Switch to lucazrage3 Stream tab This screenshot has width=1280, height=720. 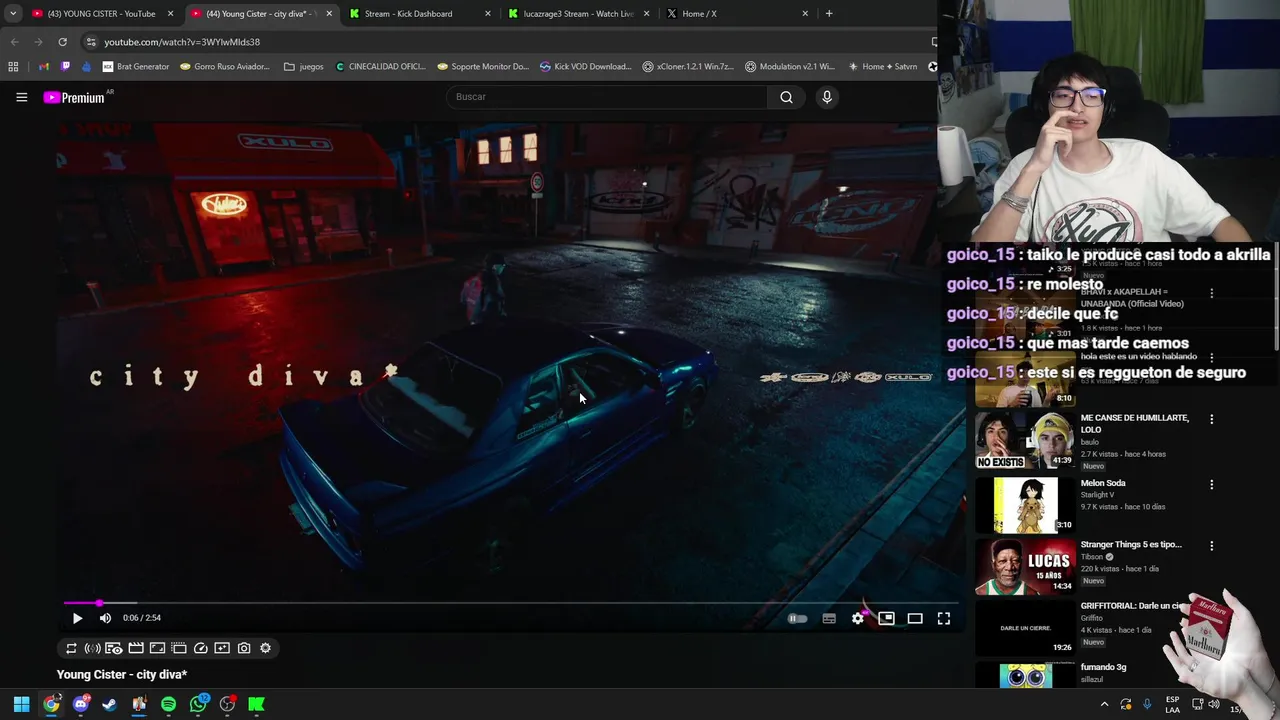tap(579, 14)
